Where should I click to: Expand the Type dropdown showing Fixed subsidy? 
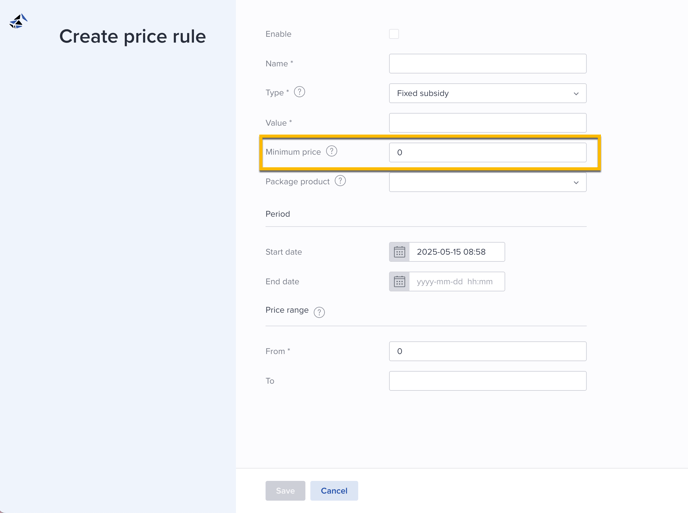(x=487, y=93)
